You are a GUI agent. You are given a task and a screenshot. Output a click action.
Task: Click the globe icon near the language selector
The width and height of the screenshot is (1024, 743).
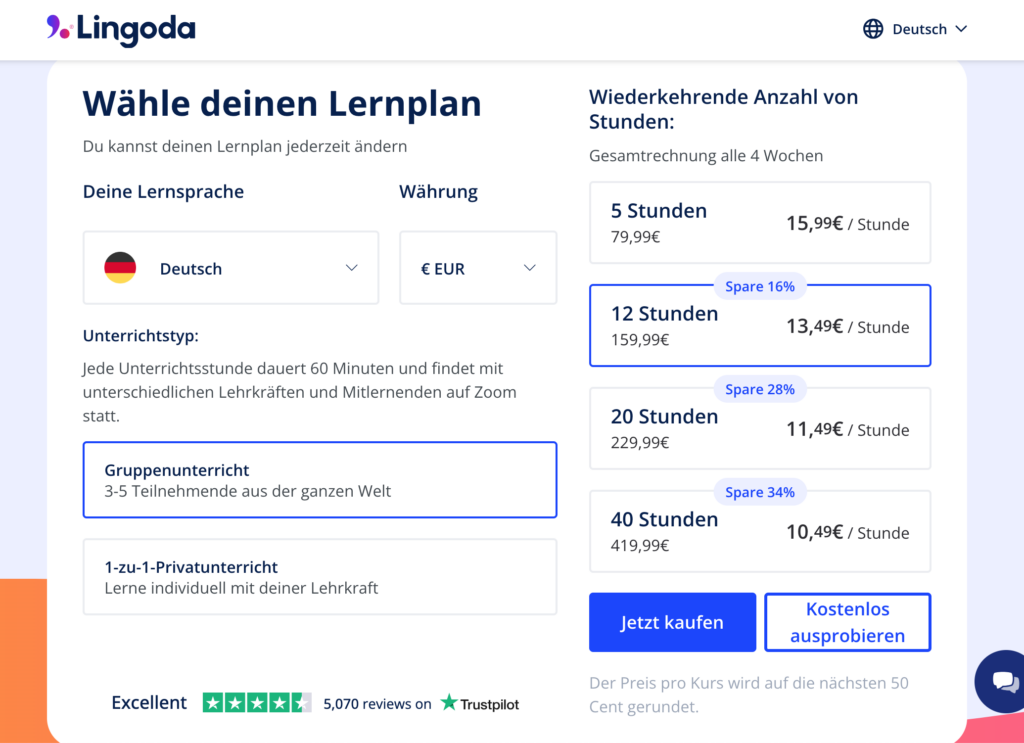pos(875,29)
